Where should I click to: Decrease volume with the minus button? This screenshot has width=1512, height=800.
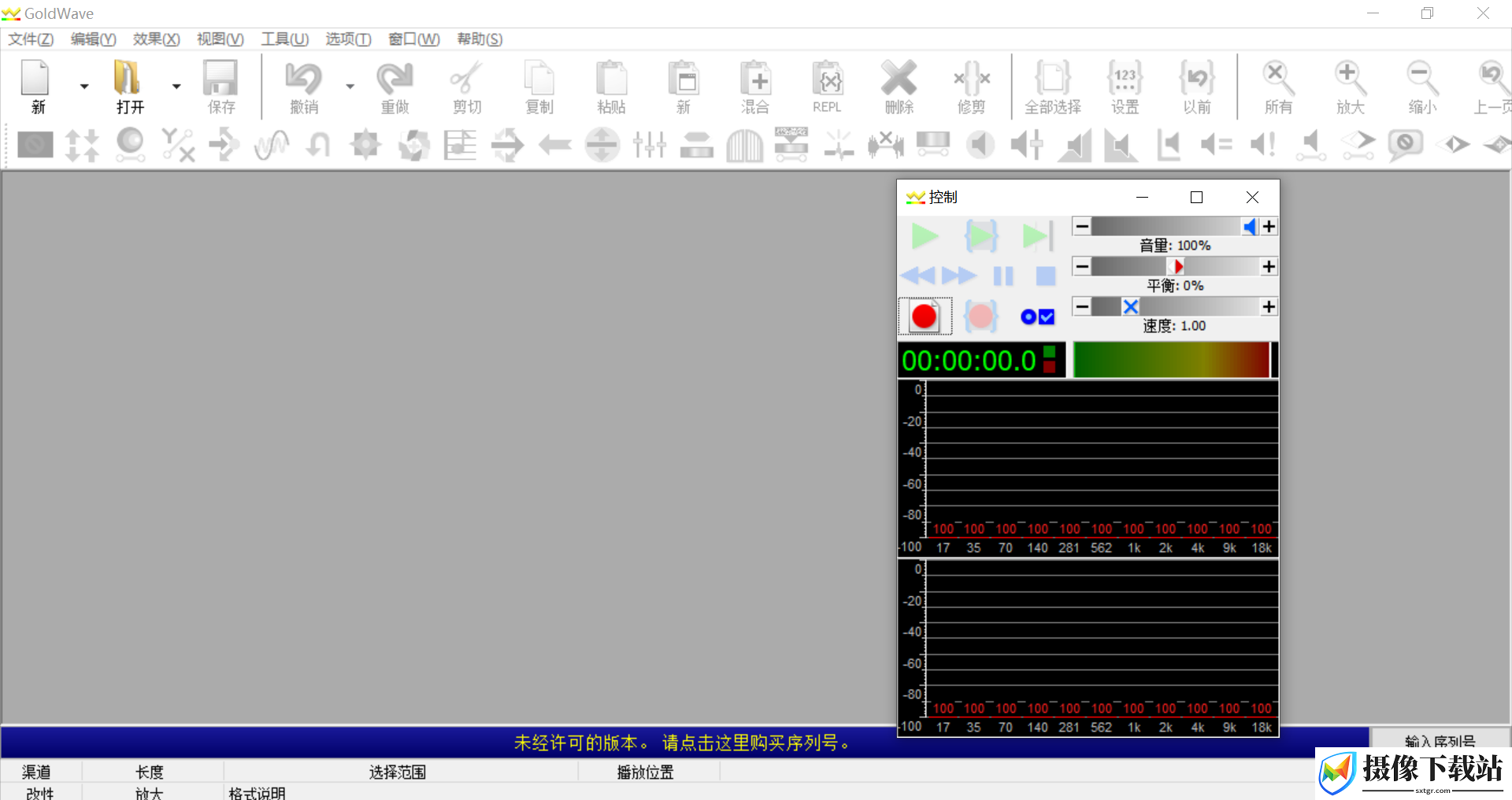(1082, 227)
